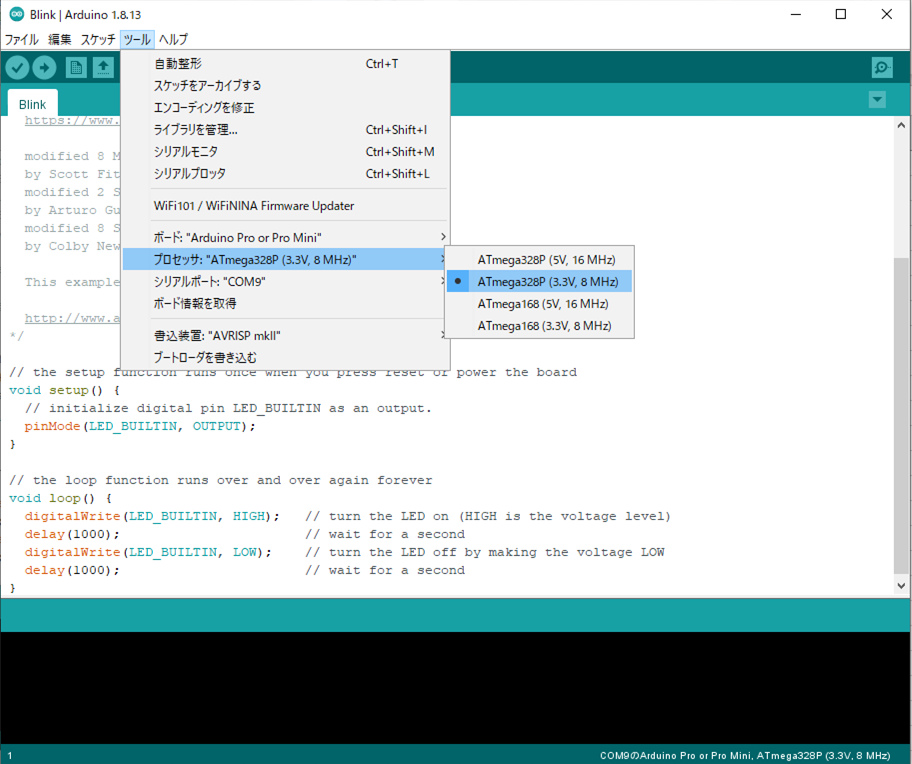Viewport: 912px width, 764px height.
Task: Click the https://www. link in code comment
Action: coord(72,120)
